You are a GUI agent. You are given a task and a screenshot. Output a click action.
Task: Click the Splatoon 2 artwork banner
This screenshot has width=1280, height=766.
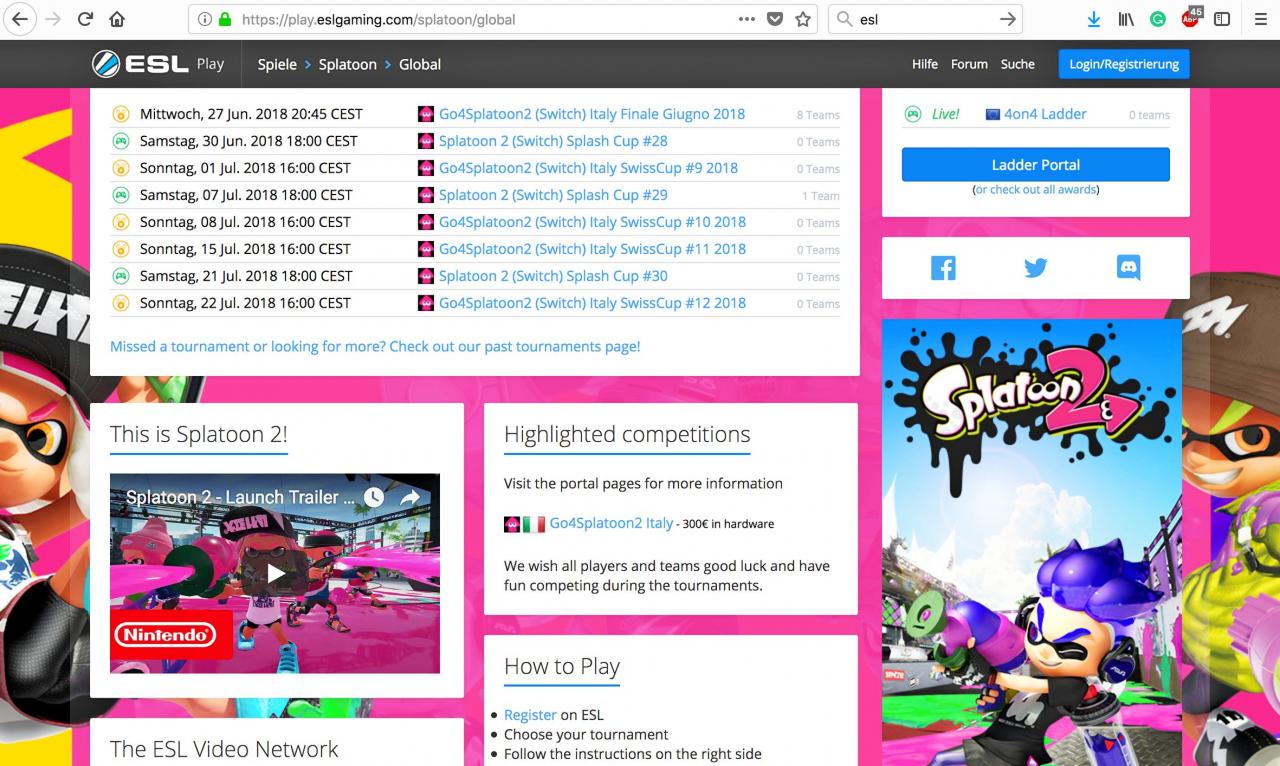(x=1032, y=542)
